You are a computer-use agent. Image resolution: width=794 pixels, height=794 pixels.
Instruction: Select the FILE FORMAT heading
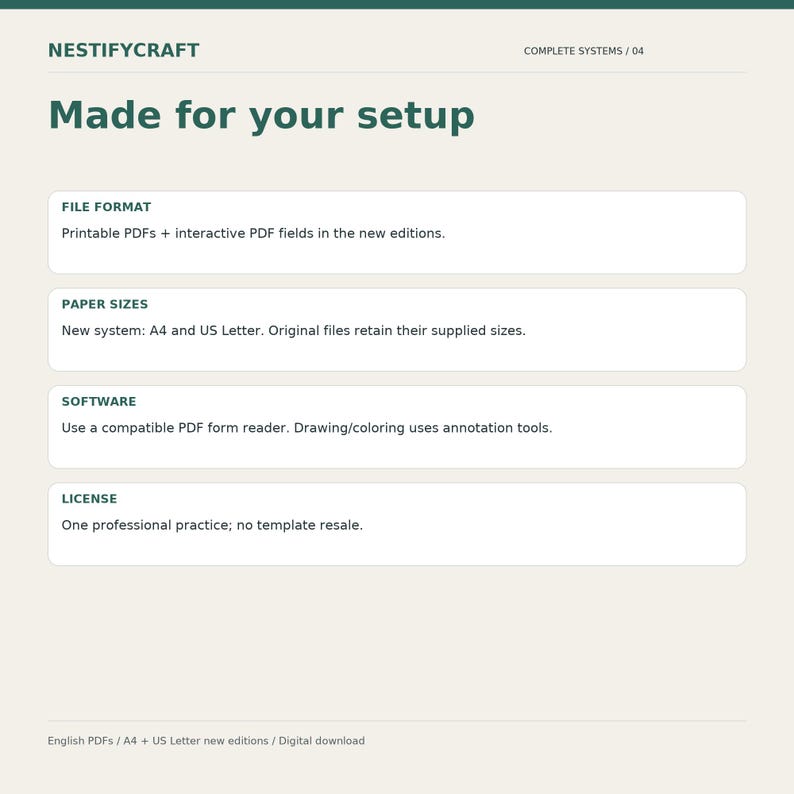[x=106, y=207]
